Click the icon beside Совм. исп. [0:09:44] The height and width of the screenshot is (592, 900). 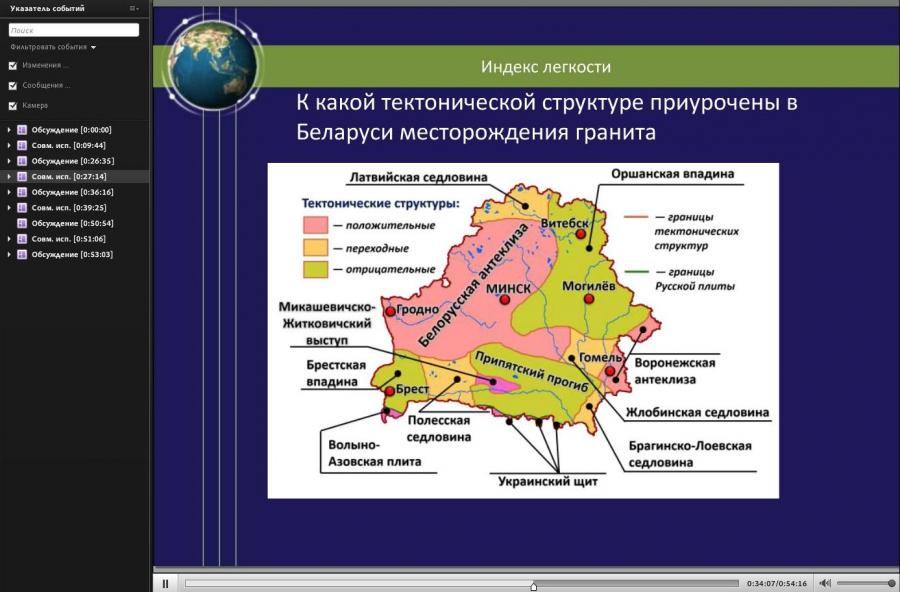(x=22, y=145)
